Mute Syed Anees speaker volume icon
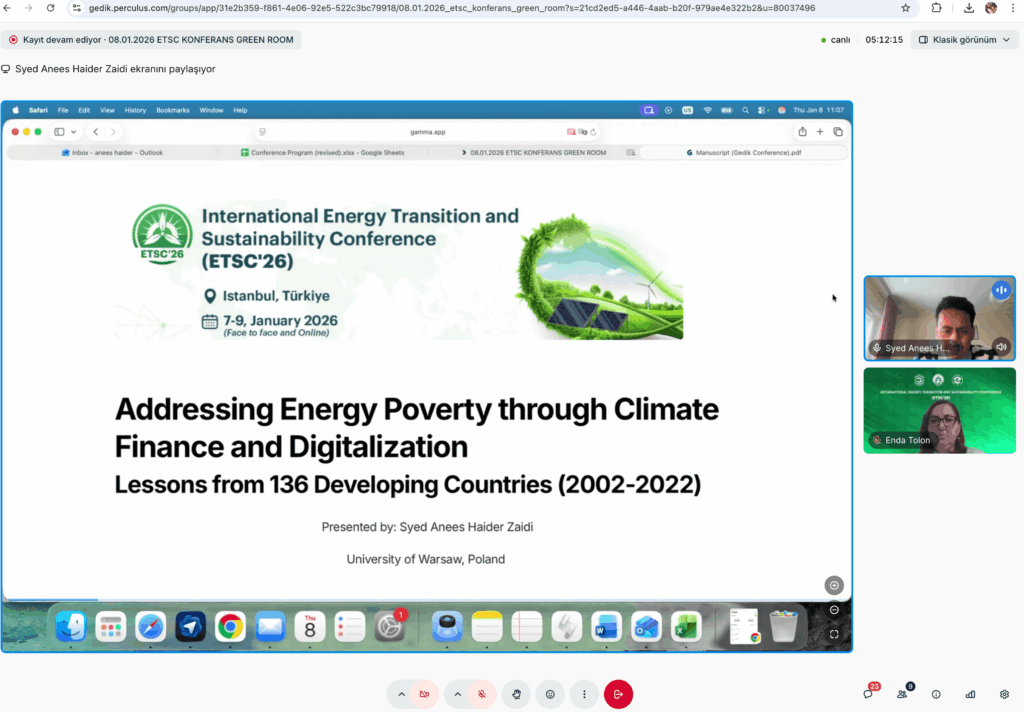Screen dimensions: 1024x712 point(1000,347)
